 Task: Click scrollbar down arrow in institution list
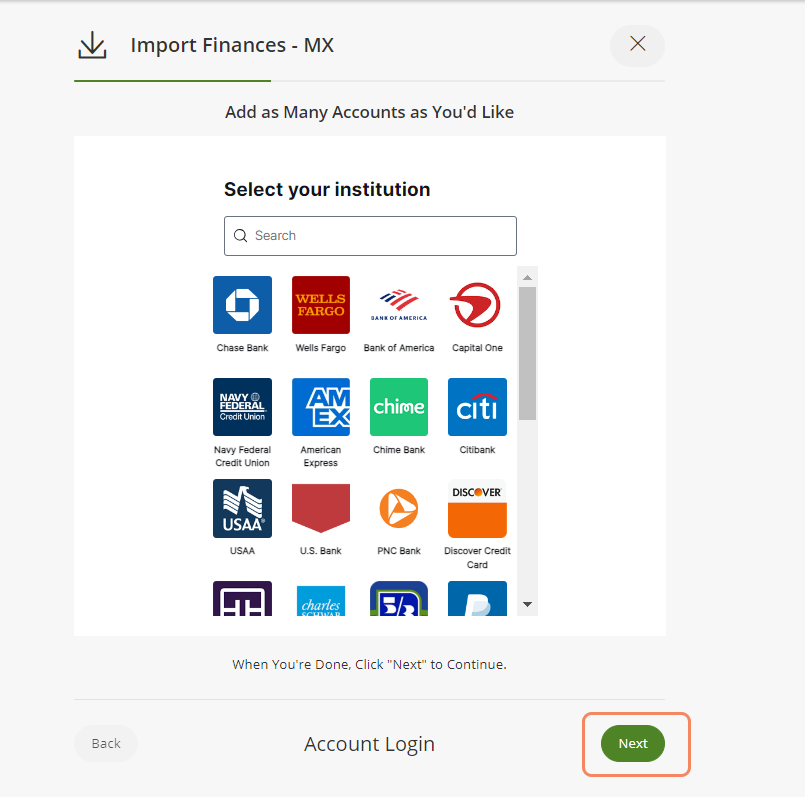tap(527, 604)
